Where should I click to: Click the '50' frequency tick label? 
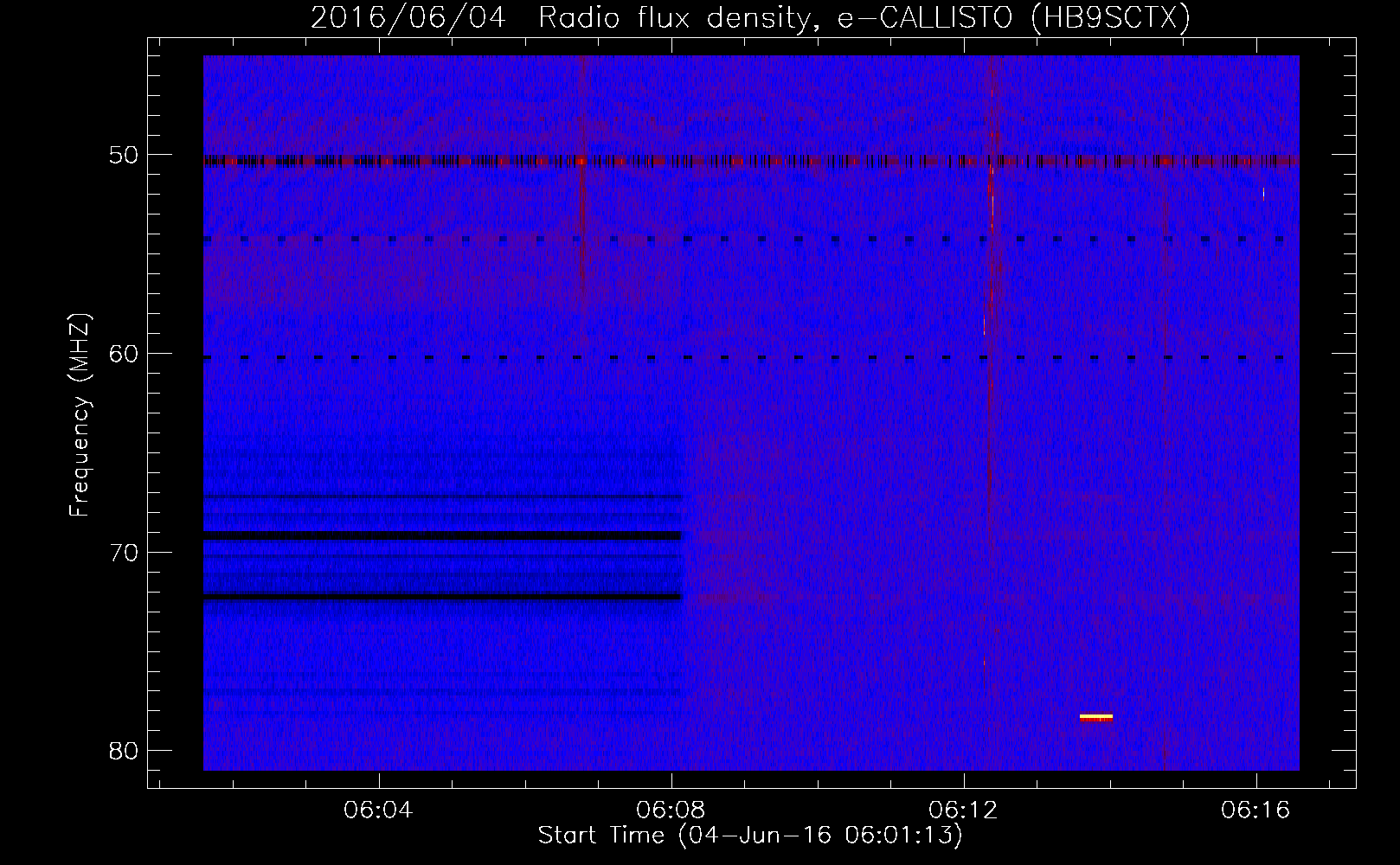(x=124, y=156)
